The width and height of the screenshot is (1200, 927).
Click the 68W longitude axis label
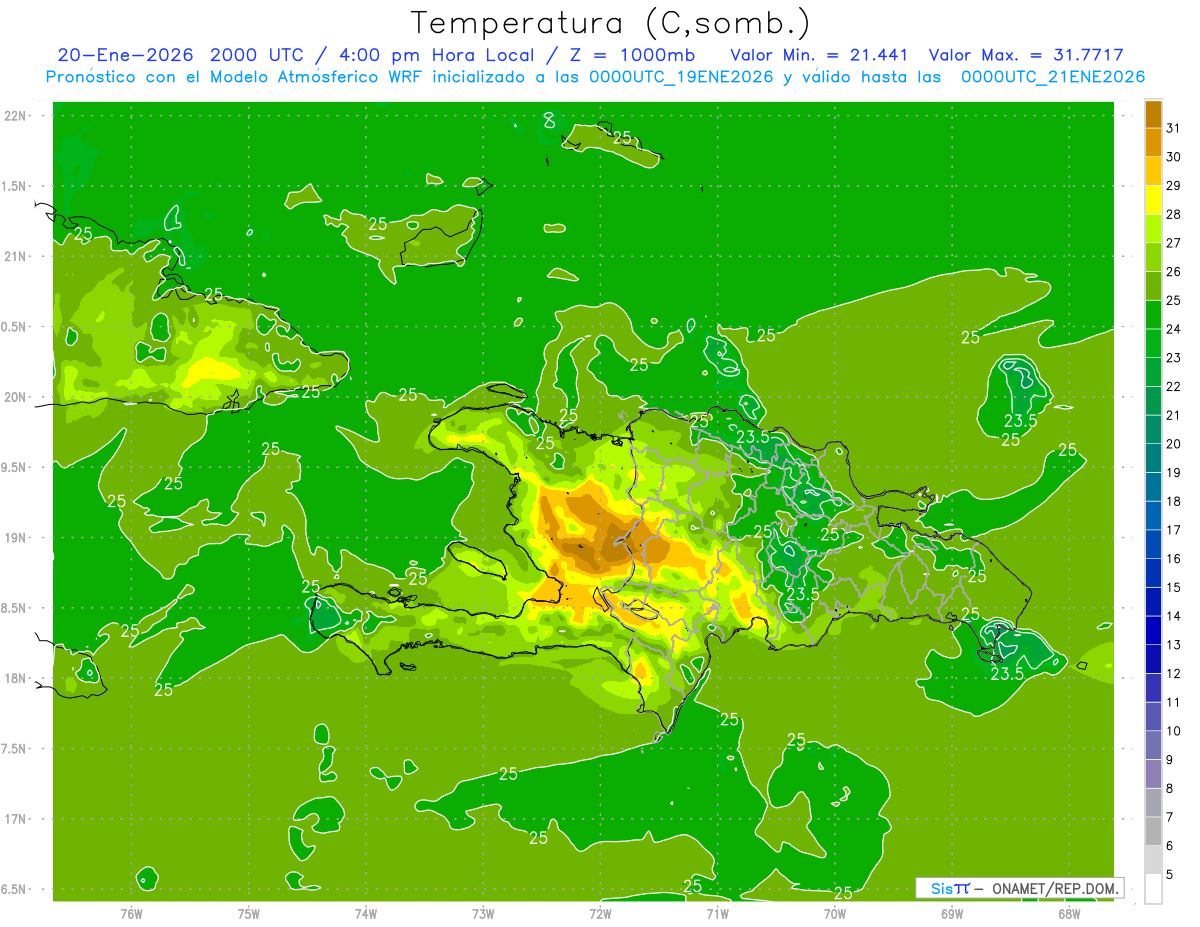tap(1069, 913)
